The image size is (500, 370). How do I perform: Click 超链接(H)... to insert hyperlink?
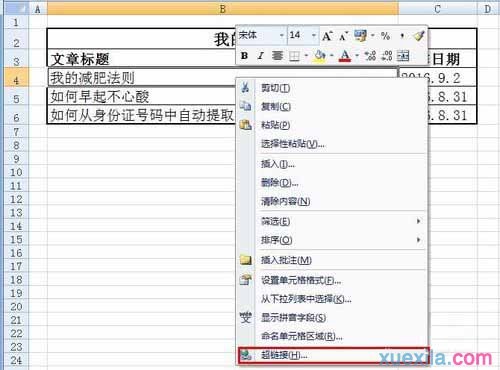pyautogui.click(x=333, y=355)
